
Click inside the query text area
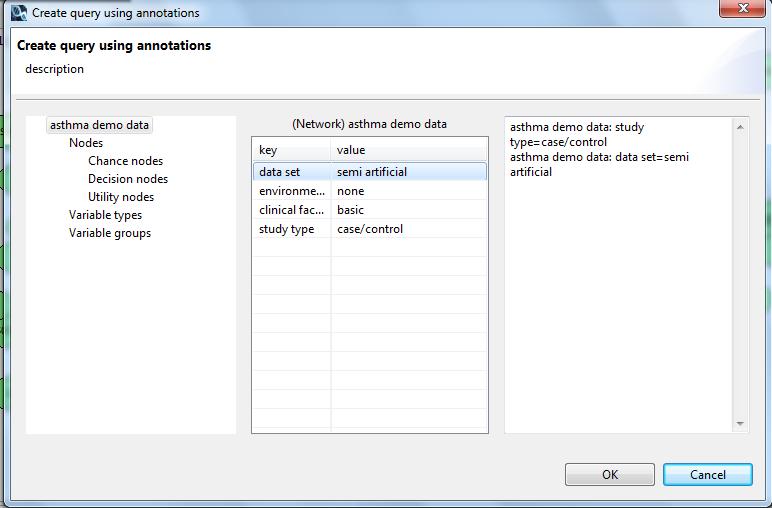[x=618, y=275]
